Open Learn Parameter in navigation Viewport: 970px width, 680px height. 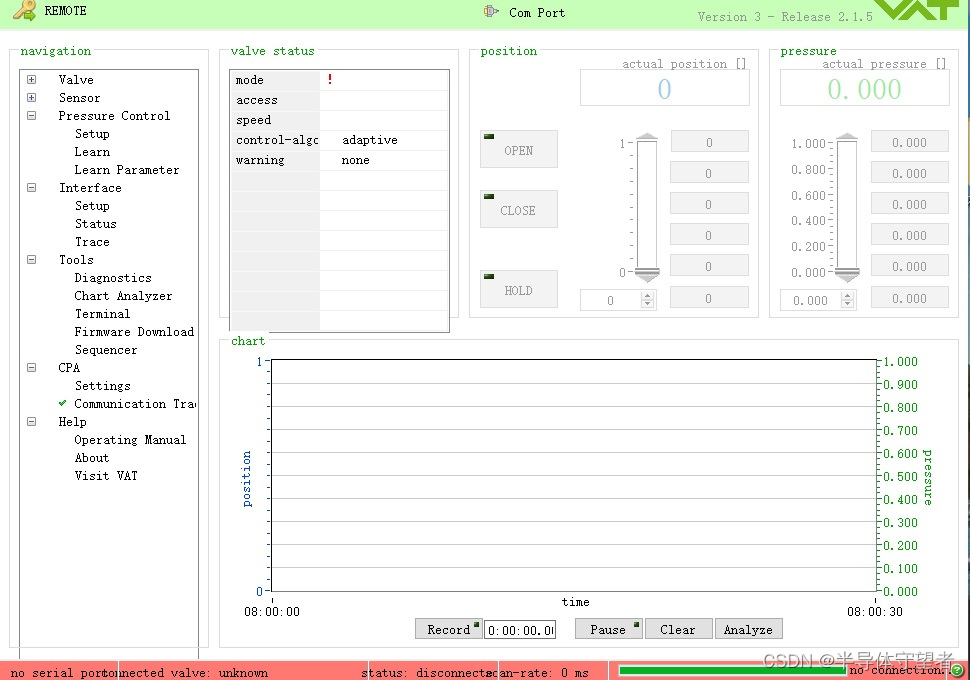127,170
